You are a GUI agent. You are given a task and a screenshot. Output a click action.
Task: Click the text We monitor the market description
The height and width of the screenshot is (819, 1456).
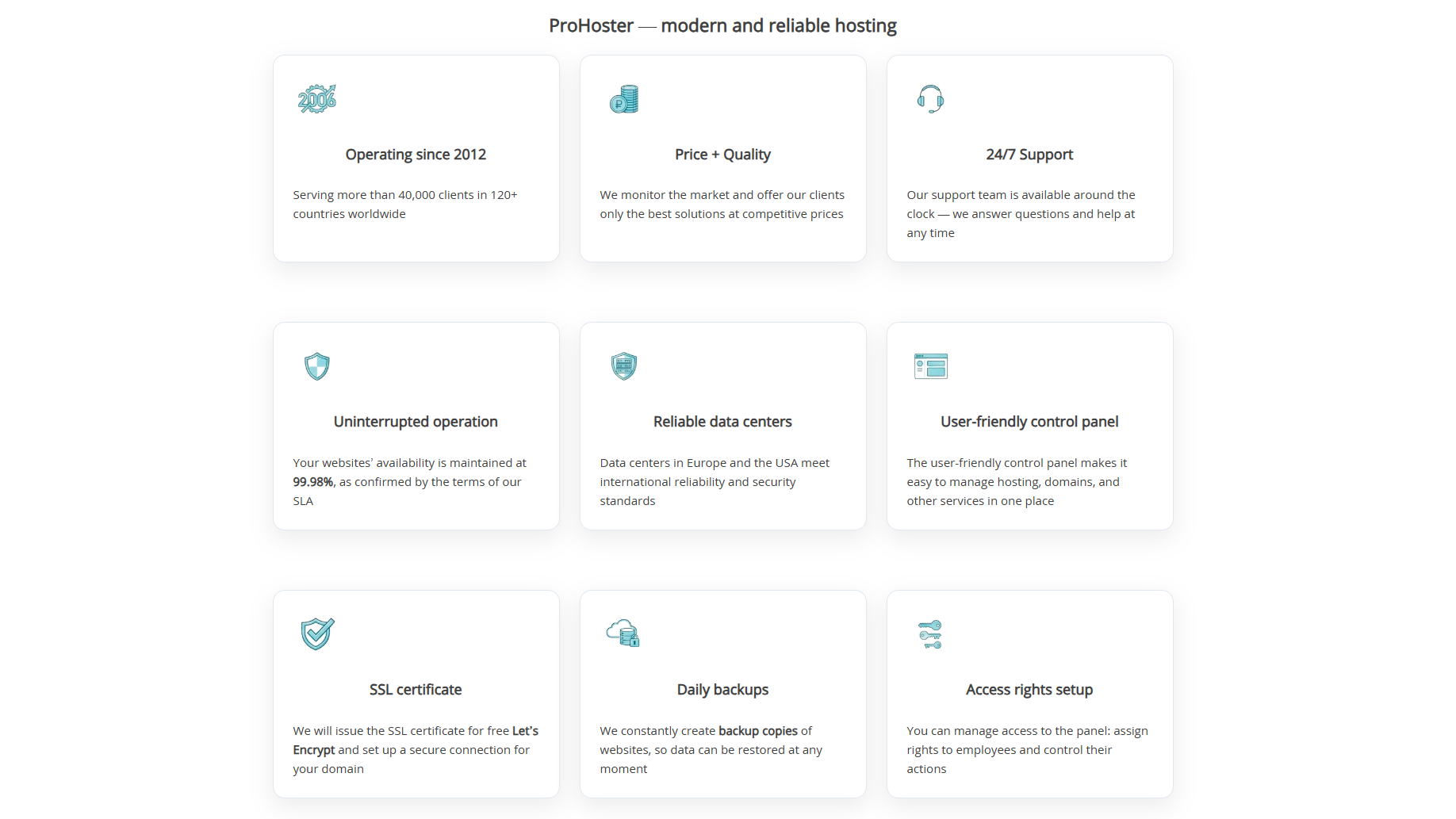pos(722,205)
